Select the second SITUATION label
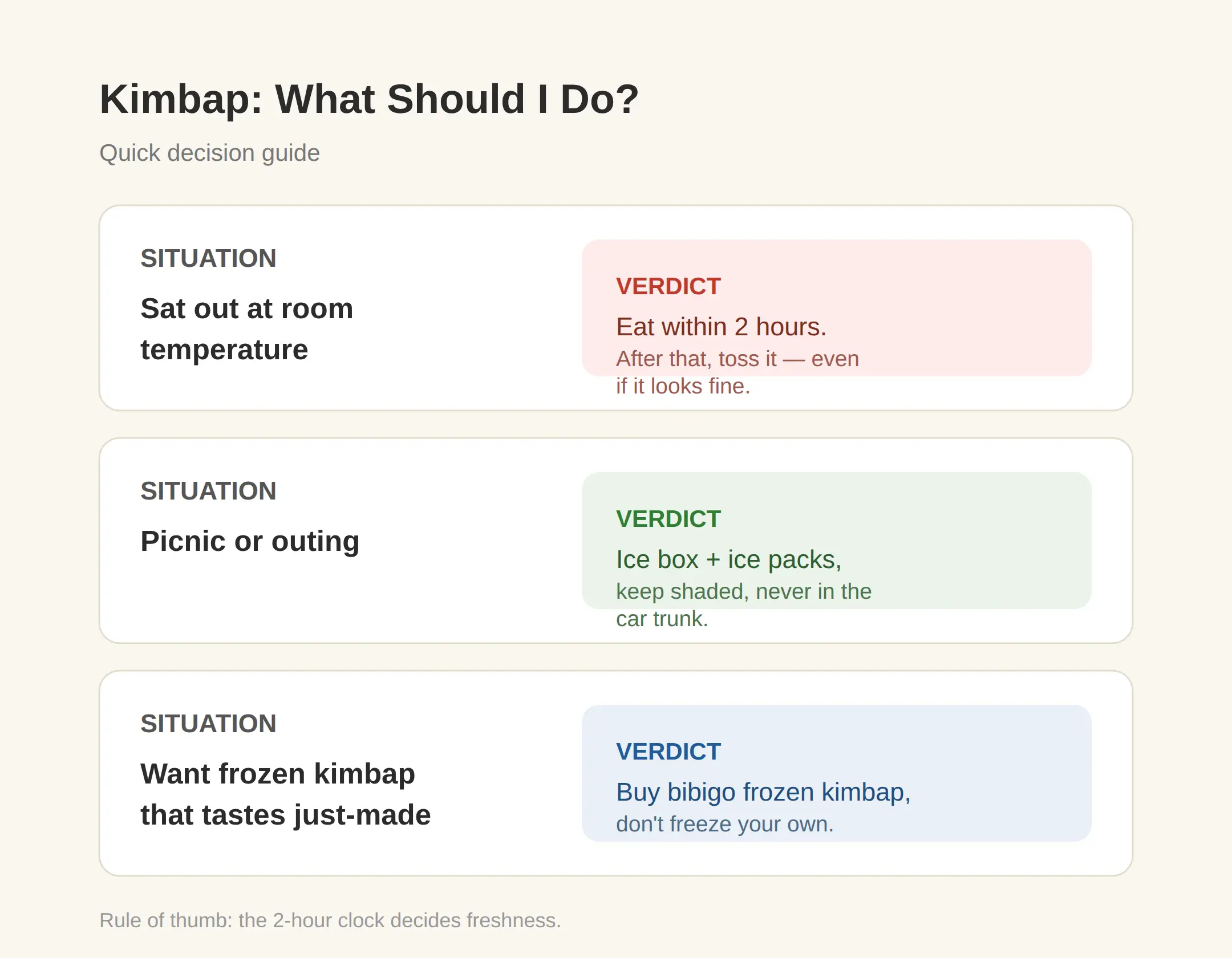The width and height of the screenshot is (1232, 958). click(x=208, y=491)
